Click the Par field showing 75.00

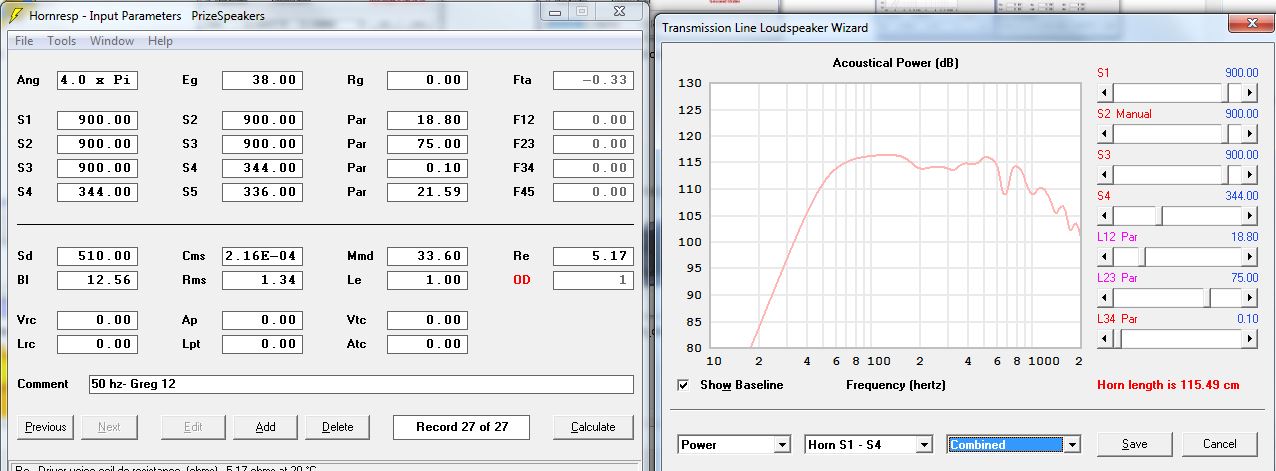coord(427,144)
